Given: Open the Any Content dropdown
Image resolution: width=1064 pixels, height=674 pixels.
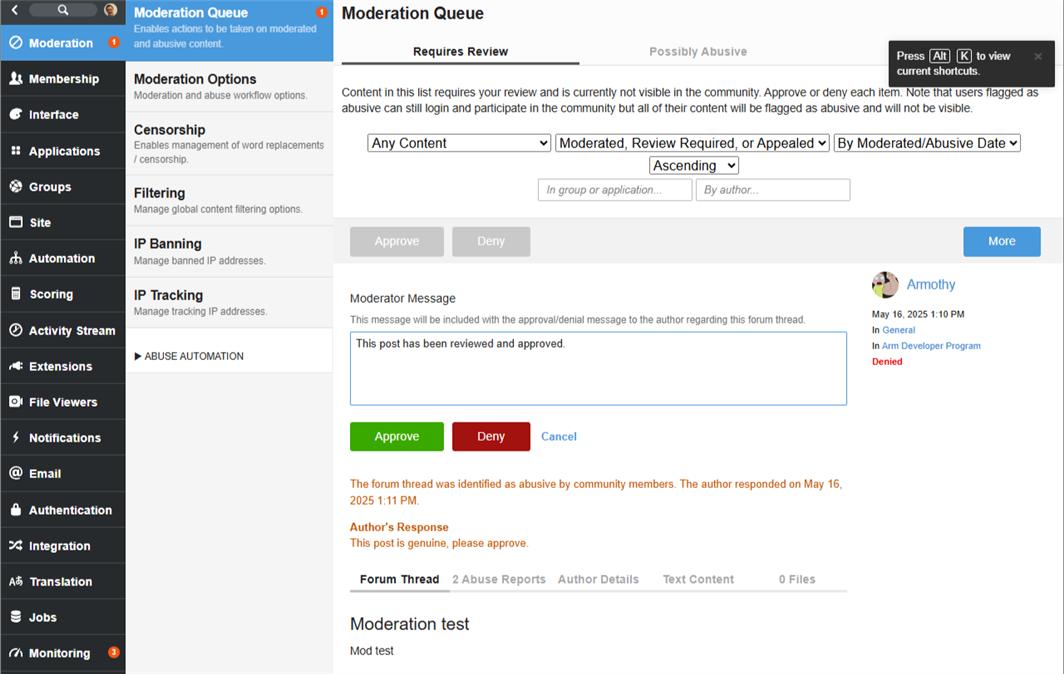Looking at the screenshot, I should pyautogui.click(x=459, y=143).
